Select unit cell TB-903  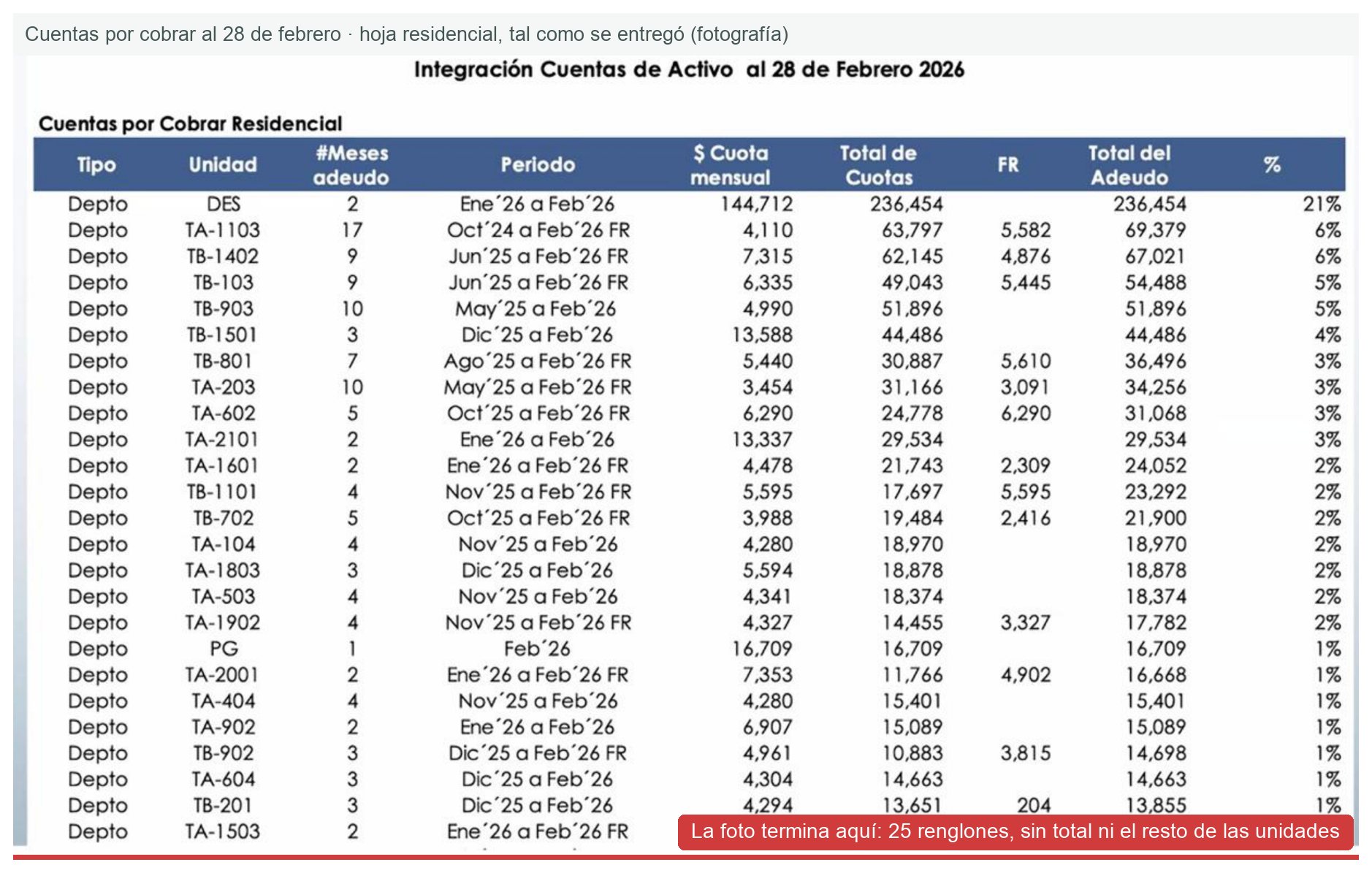pyautogui.click(x=224, y=309)
